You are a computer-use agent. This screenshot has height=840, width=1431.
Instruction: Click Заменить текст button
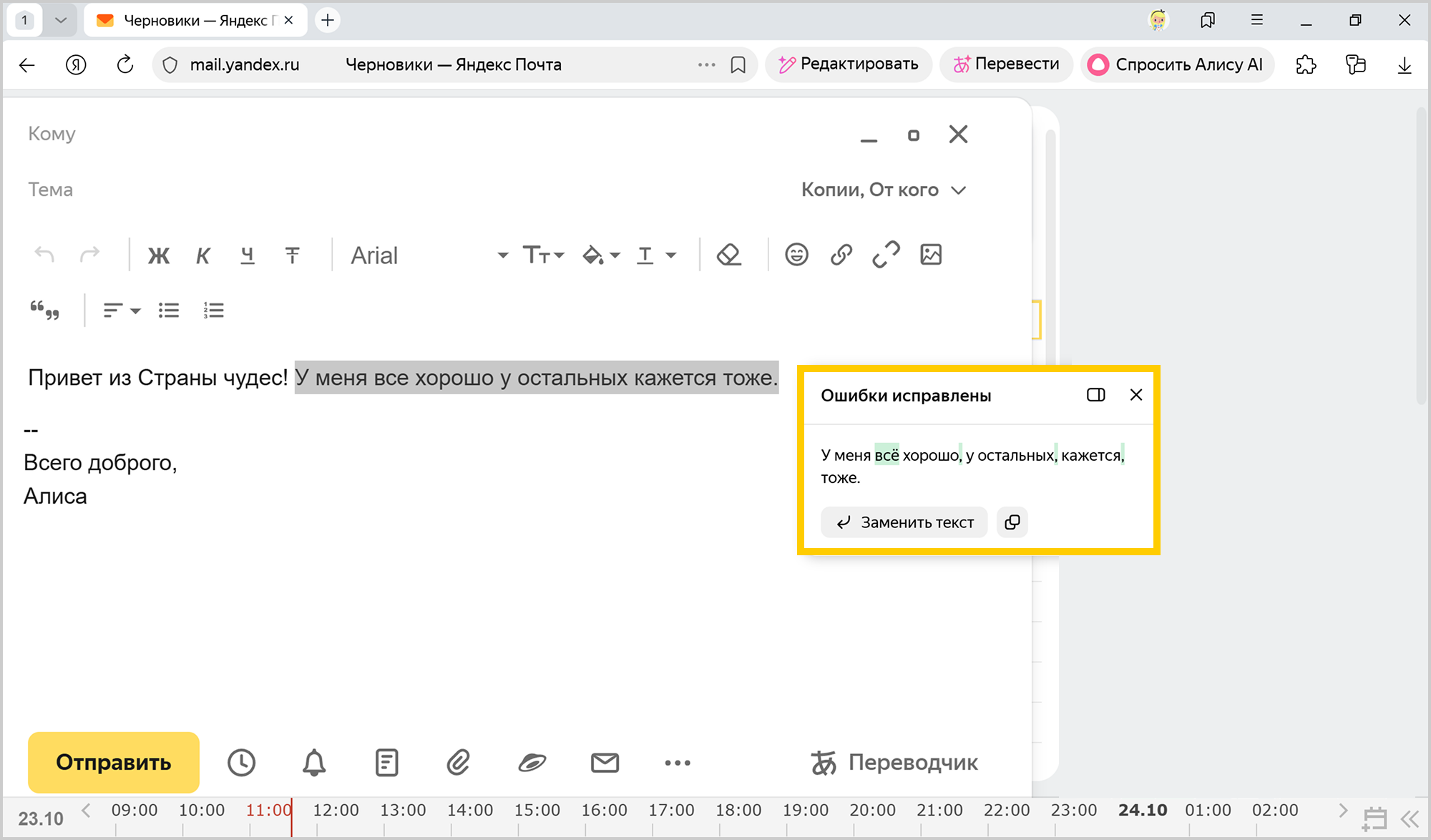(904, 522)
